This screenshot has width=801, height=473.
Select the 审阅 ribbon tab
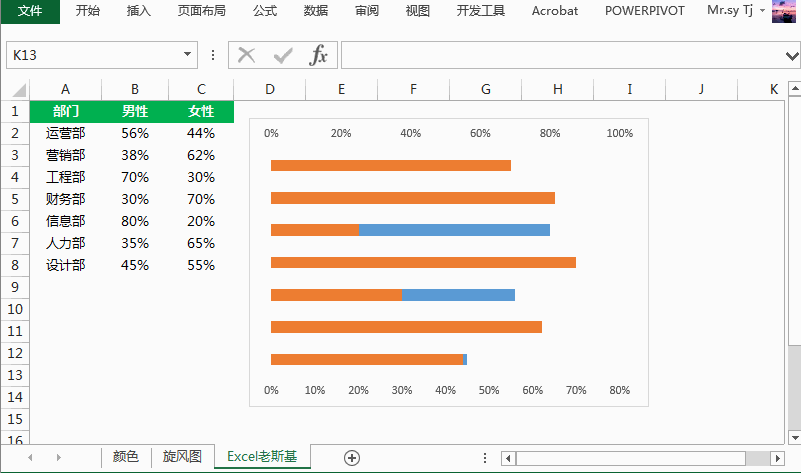[367, 11]
